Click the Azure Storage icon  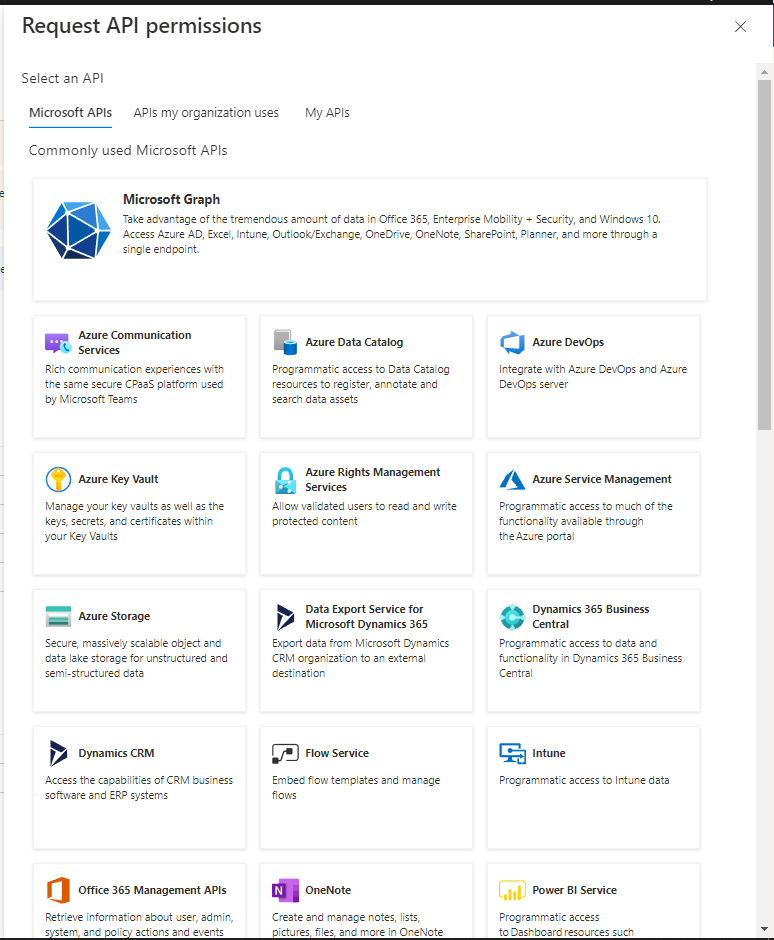pyautogui.click(x=58, y=616)
